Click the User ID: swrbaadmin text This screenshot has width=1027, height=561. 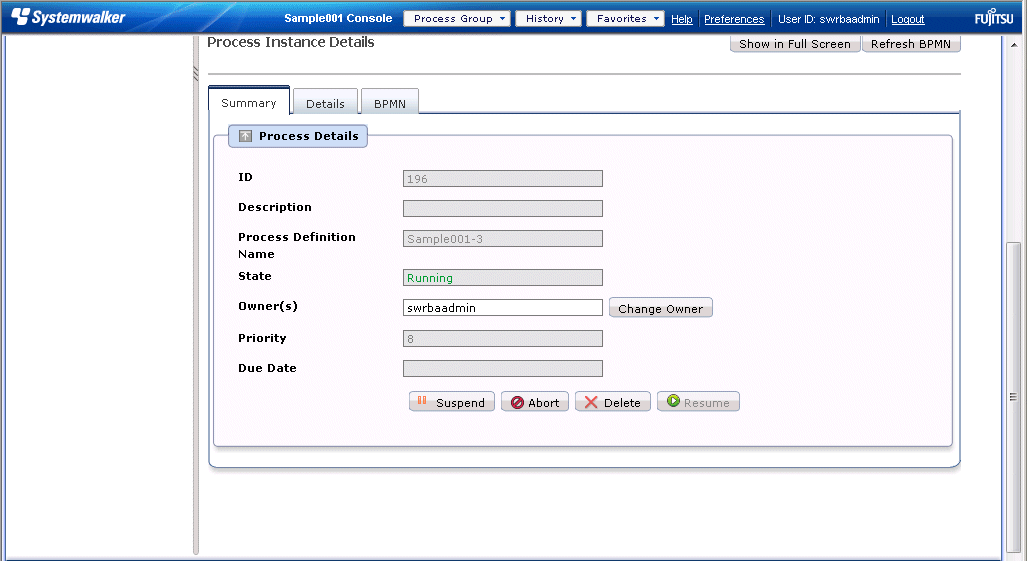829,19
